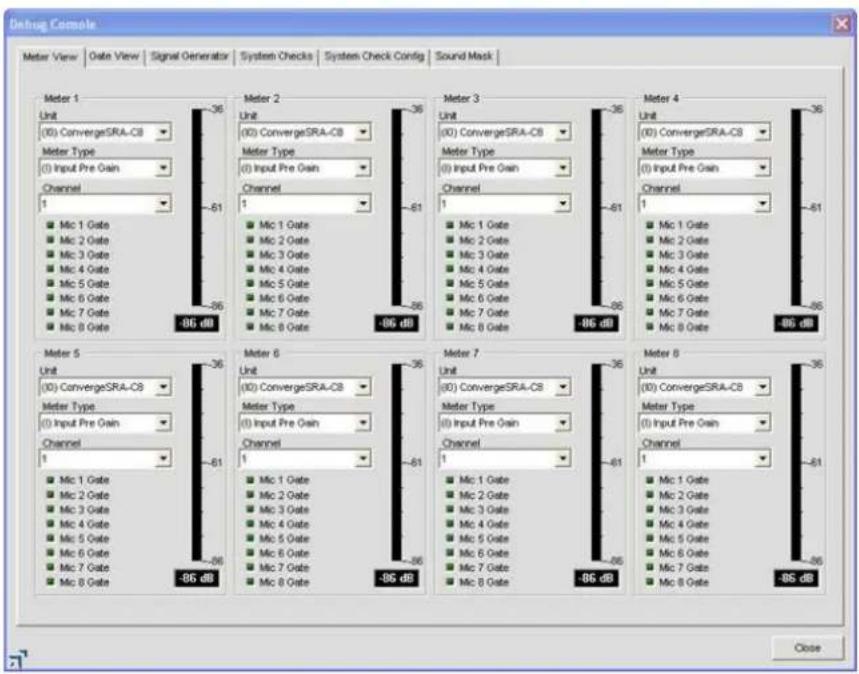
Task: Open Meter 1 Meter Type dropdown
Action: pyautogui.click(x=163, y=168)
